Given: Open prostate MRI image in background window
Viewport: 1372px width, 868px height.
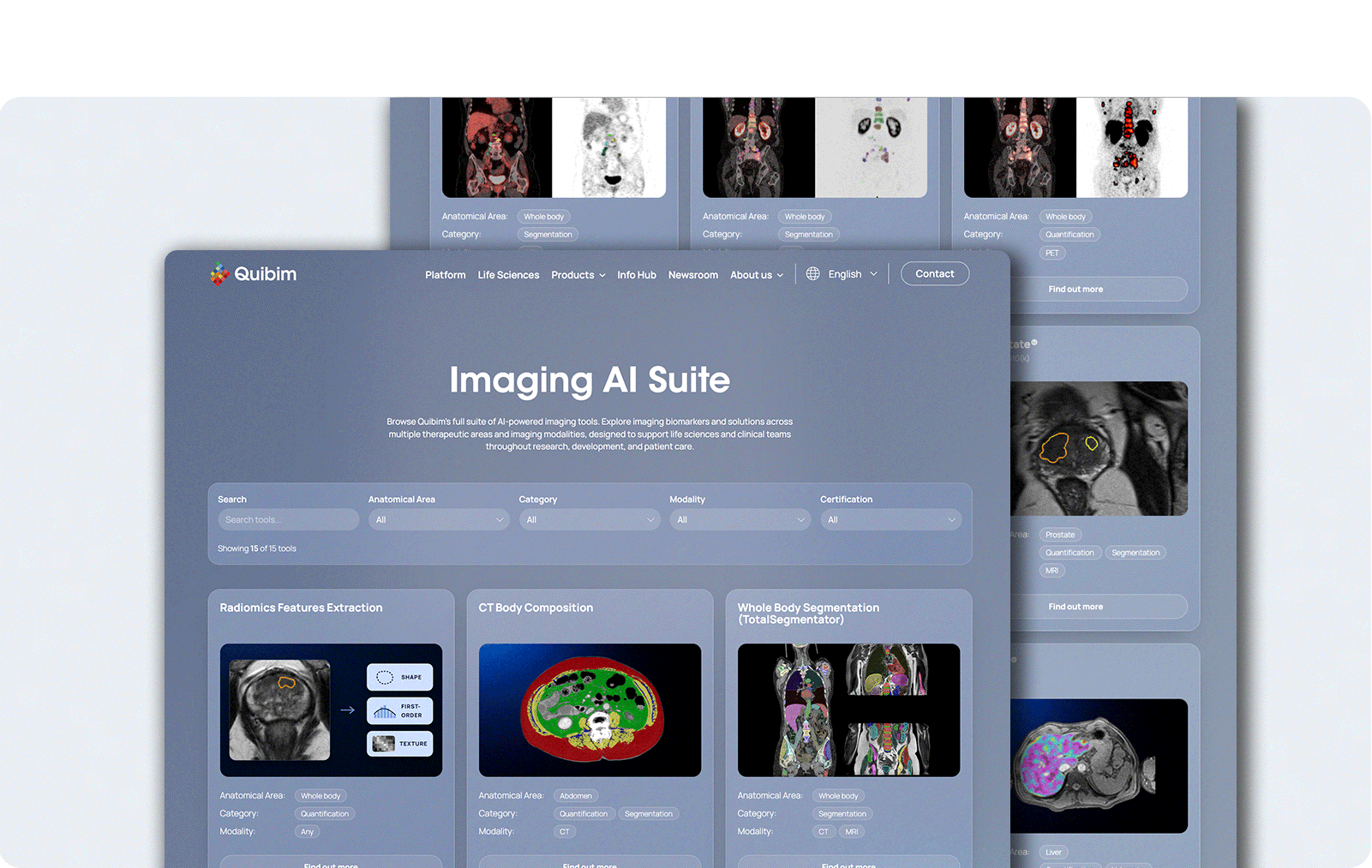Looking at the screenshot, I should click(x=1099, y=449).
